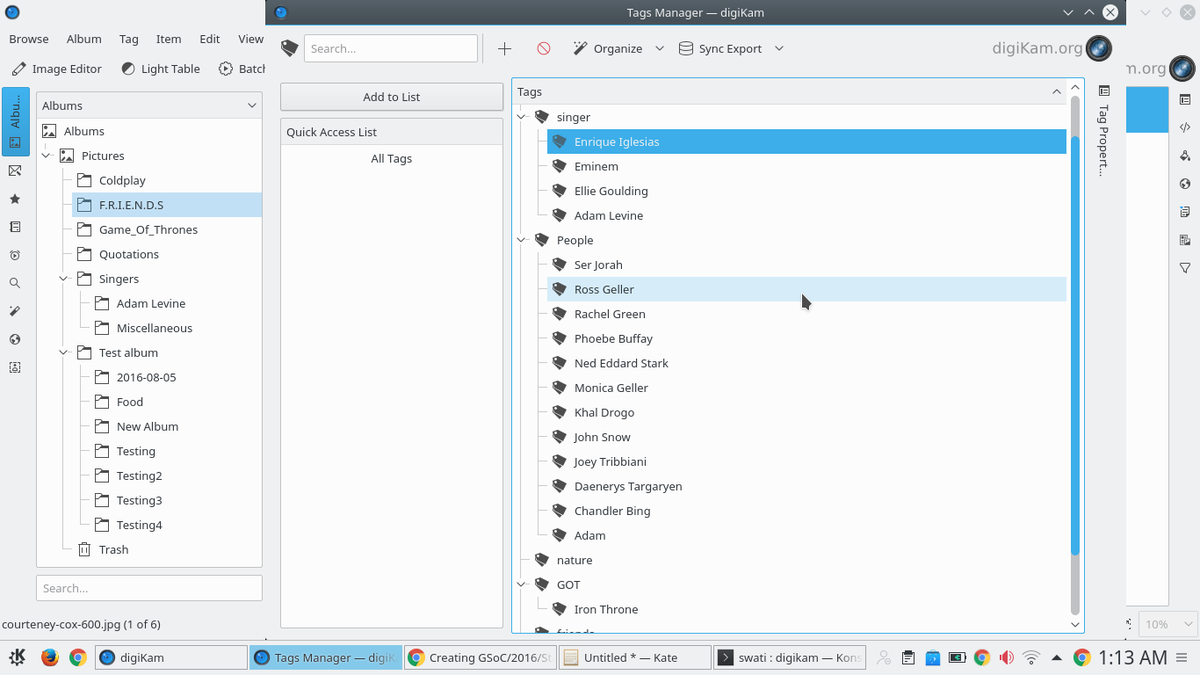This screenshot has height=675, width=1200.
Task: Open the Item menu
Action: coord(168,39)
